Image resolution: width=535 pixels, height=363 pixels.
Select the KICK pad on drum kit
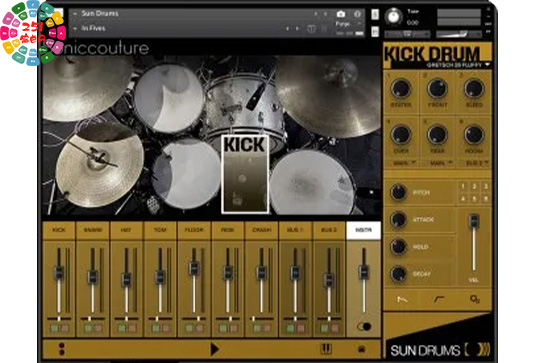tap(245, 174)
